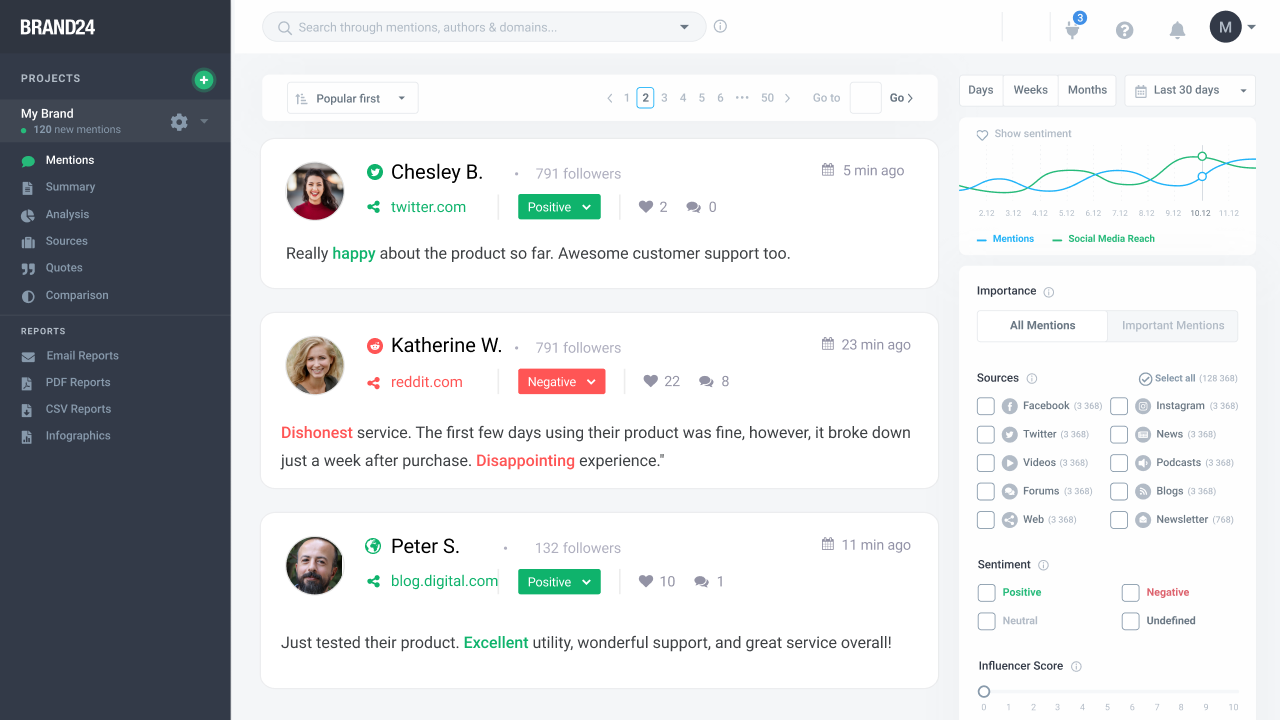The height and width of the screenshot is (720, 1280).
Task: Click the green add project plus icon
Action: 203,80
